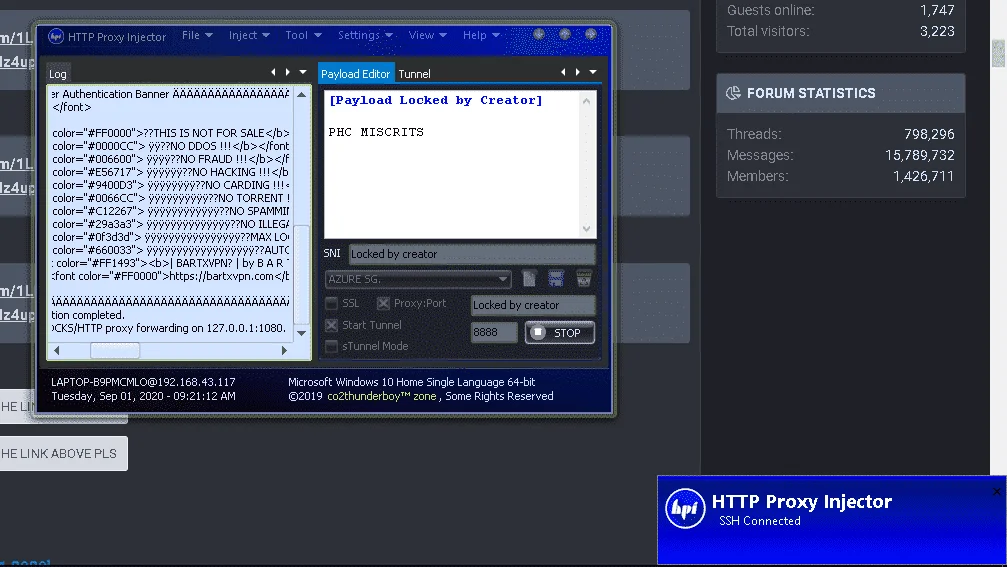This screenshot has height=567, width=1007.
Task: Click the proxy Locked by creator field
Action: (x=532, y=305)
